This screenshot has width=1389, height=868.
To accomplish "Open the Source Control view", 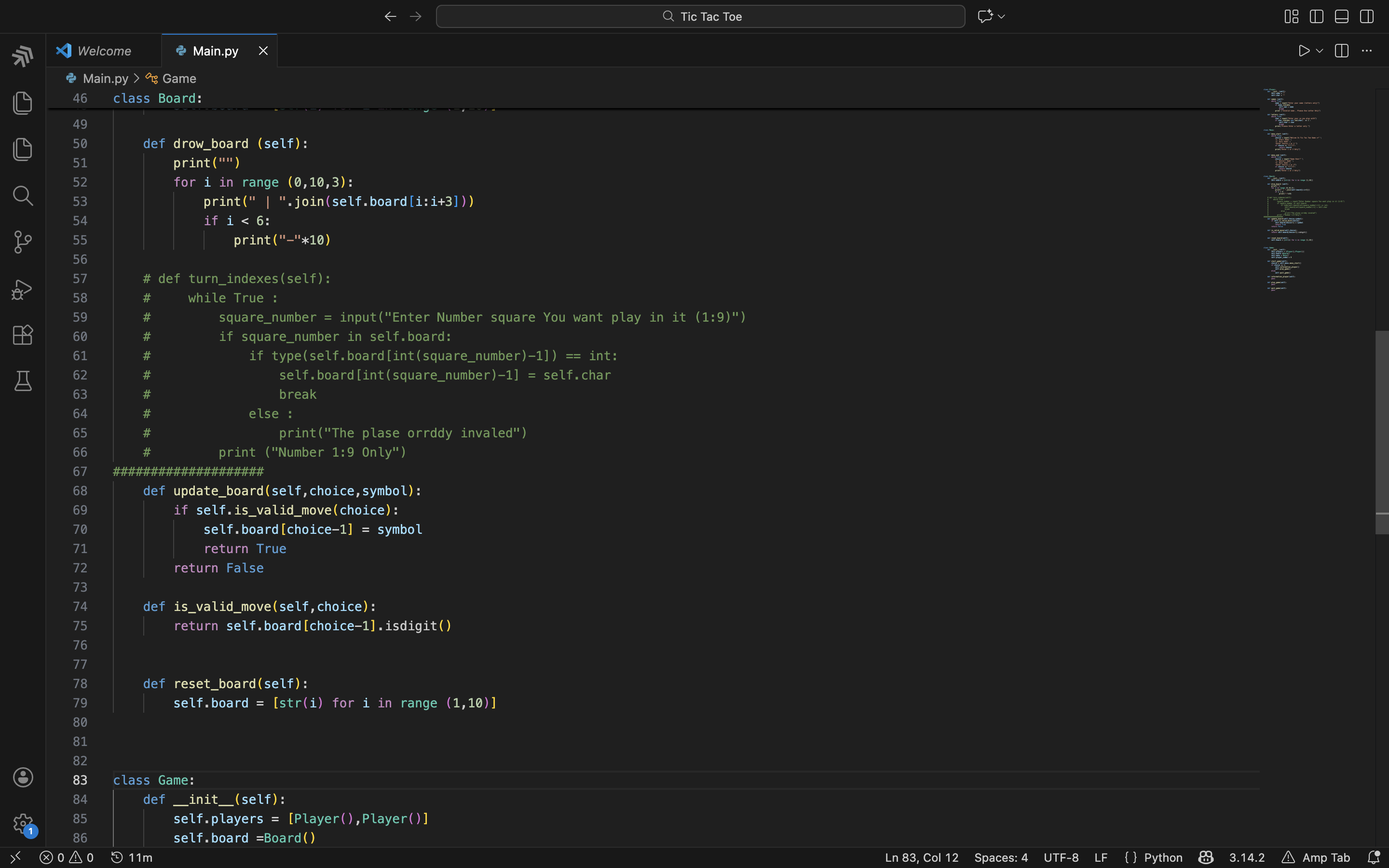I will tap(23, 242).
